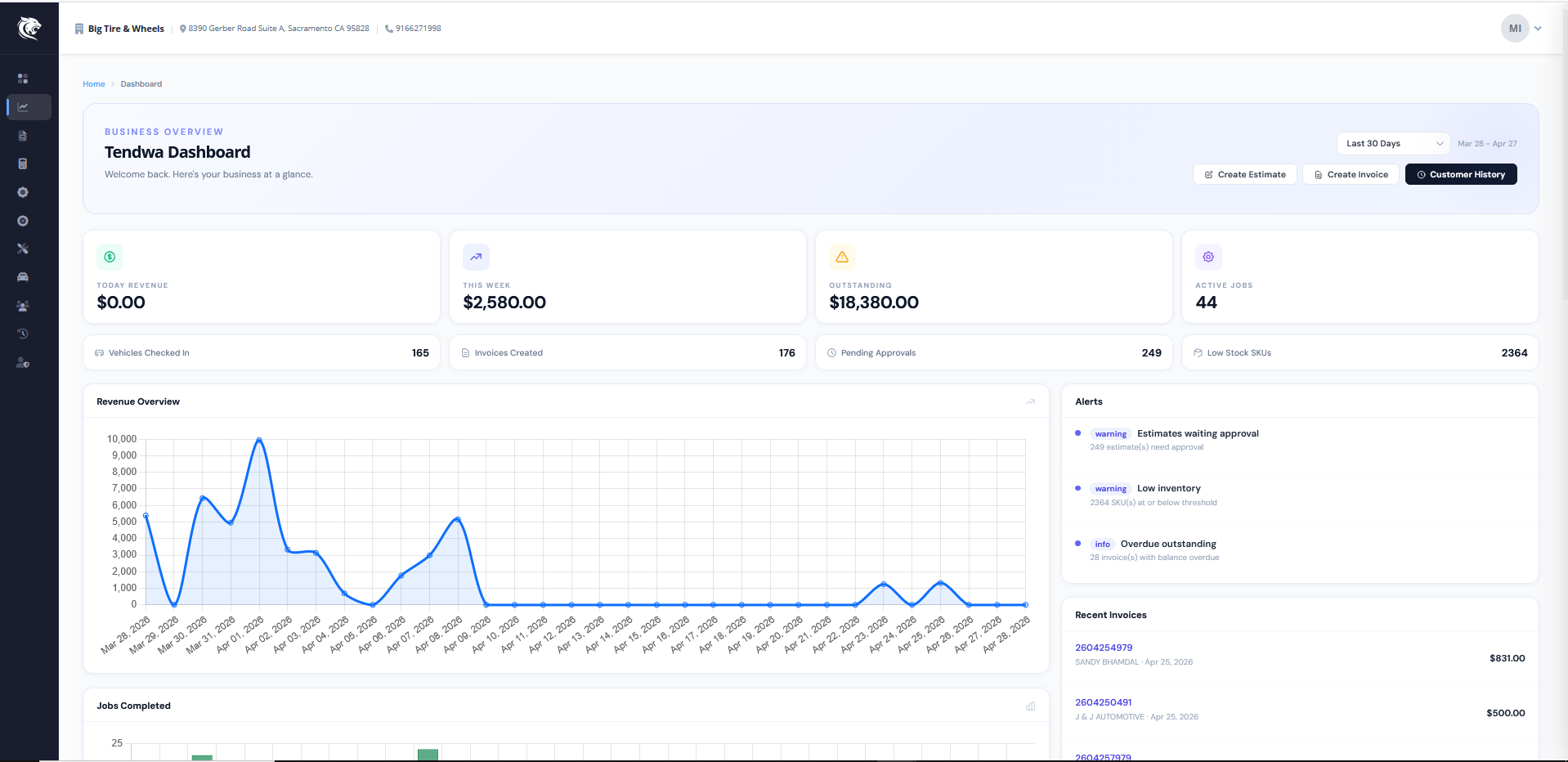Screen dimensions: 1568x762
Task: Click the Revenue Overview heading
Action: (x=138, y=401)
